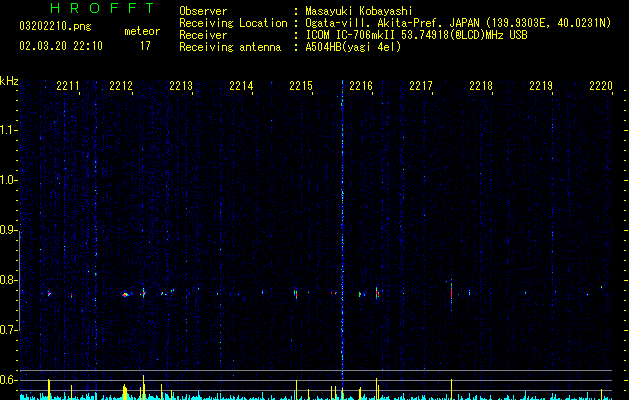This screenshot has height=400, width=629.
Task: Click the meteor count value 17
Action: [x=145, y=46]
